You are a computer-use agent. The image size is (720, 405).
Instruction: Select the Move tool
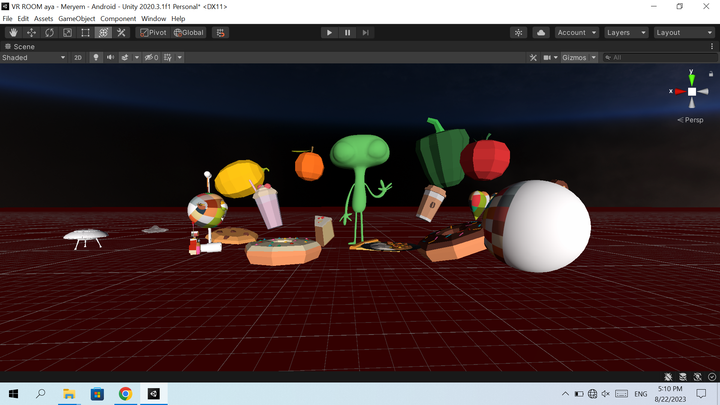tap(31, 32)
